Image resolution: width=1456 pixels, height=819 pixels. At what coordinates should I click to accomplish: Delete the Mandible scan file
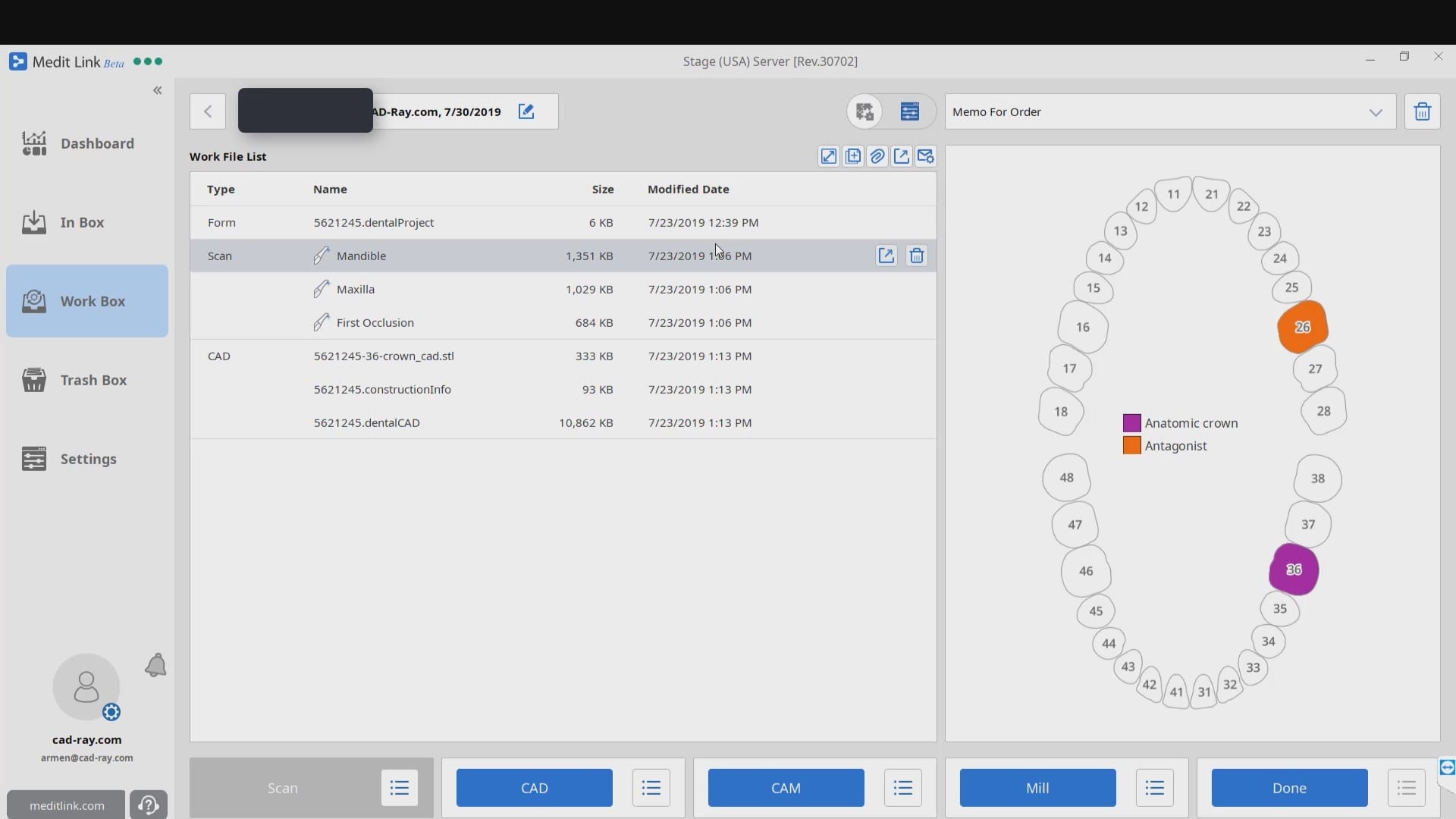click(917, 256)
